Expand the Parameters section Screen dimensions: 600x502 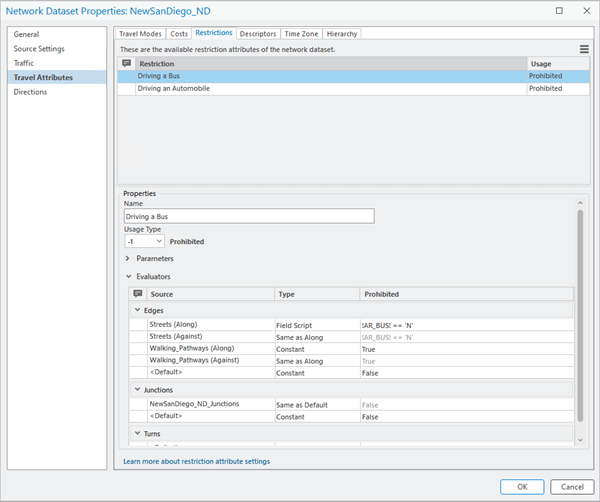(128, 259)
